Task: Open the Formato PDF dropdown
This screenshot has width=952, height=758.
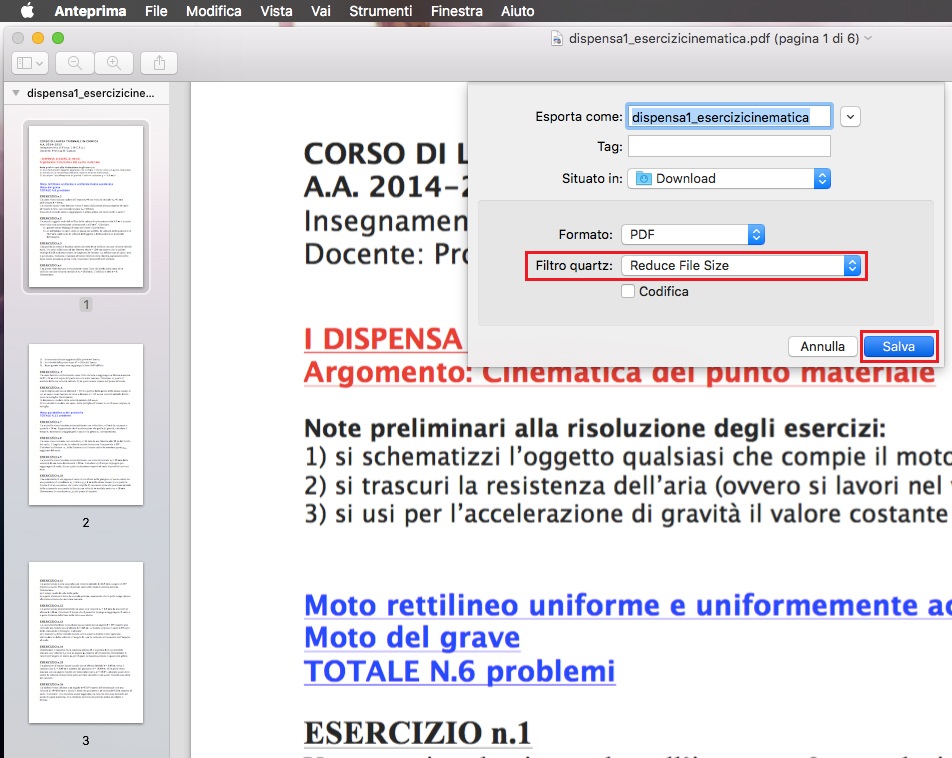Action: tap(692, 234)
